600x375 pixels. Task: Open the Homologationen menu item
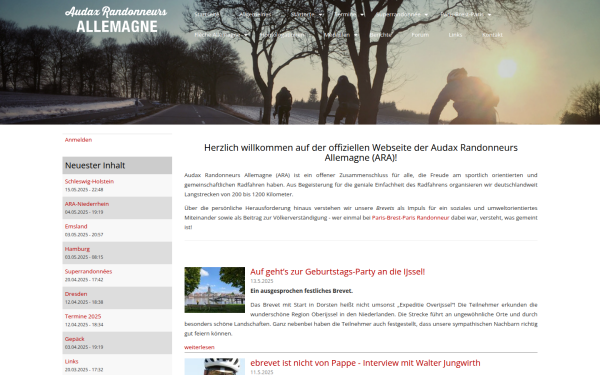(282, 35)
